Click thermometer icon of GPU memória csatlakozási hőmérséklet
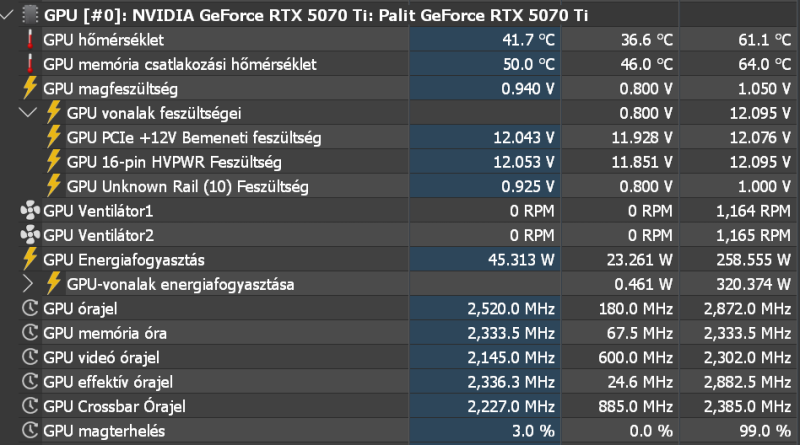800x445 pixels. pos(30,64)
